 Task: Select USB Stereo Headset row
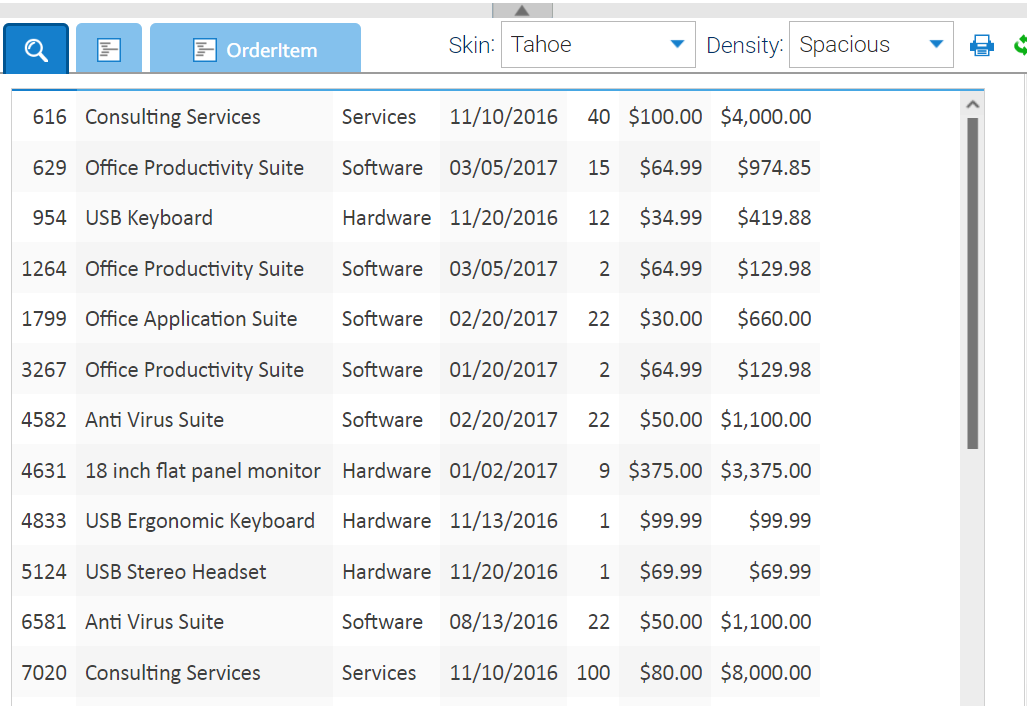click(x=175, y=572)
